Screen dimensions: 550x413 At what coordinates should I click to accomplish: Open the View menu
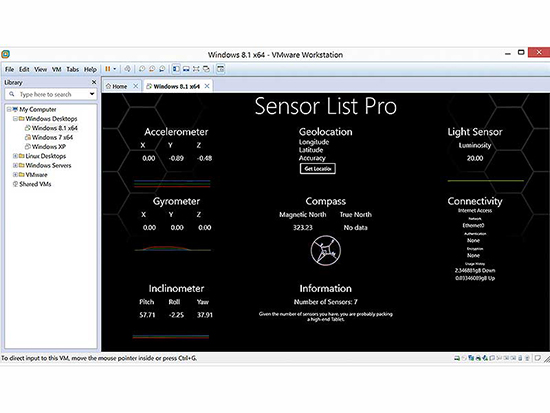point(40,69)
